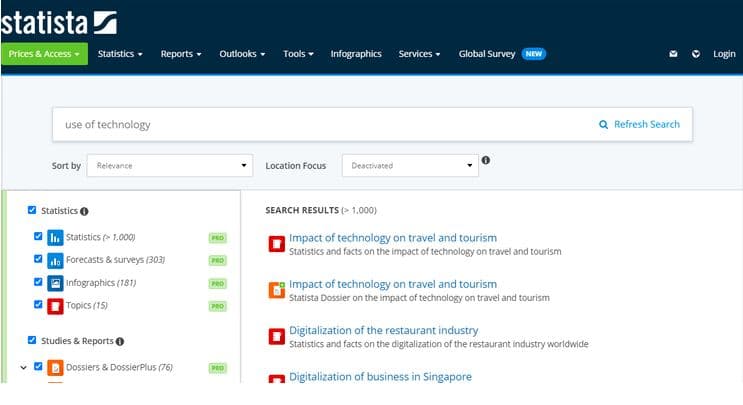743x405 pixels.
Task: Click the info icon next to Statistics heading
Action: point(84,211)
